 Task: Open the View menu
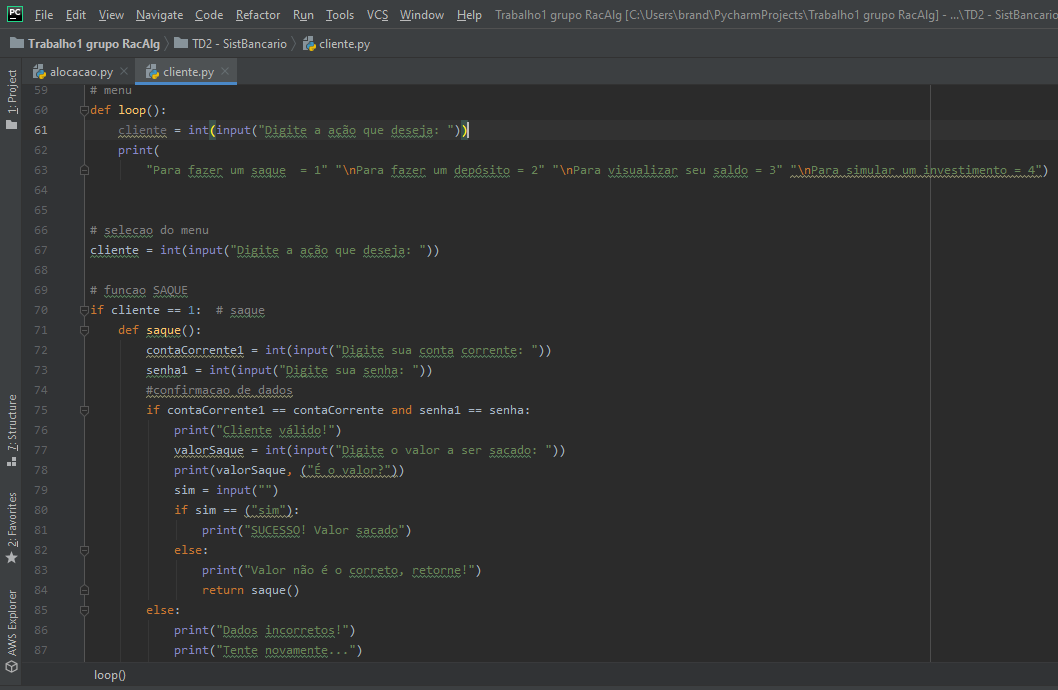click(111, 15)
